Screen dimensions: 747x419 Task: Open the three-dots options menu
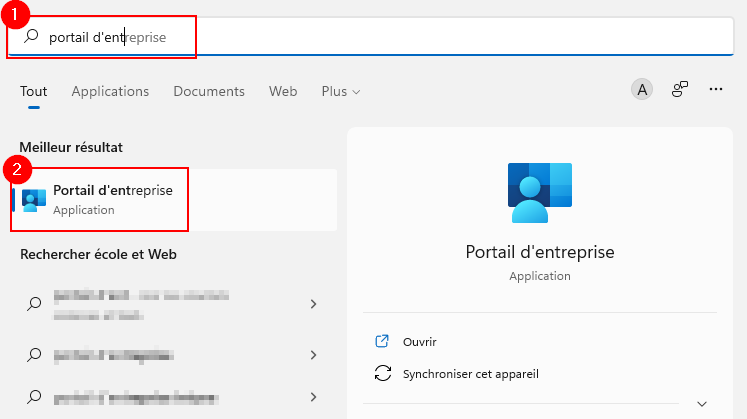pos(716,89)
